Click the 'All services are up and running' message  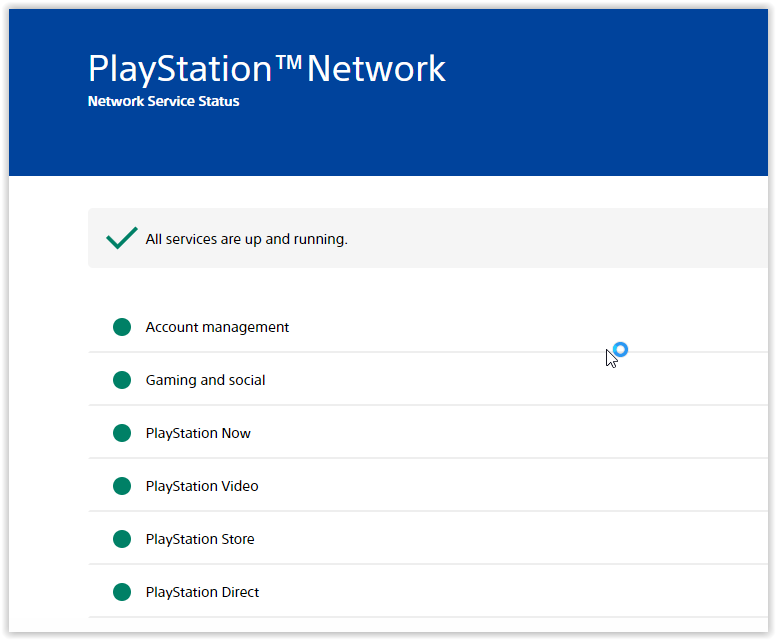click(x=246, y=239)
